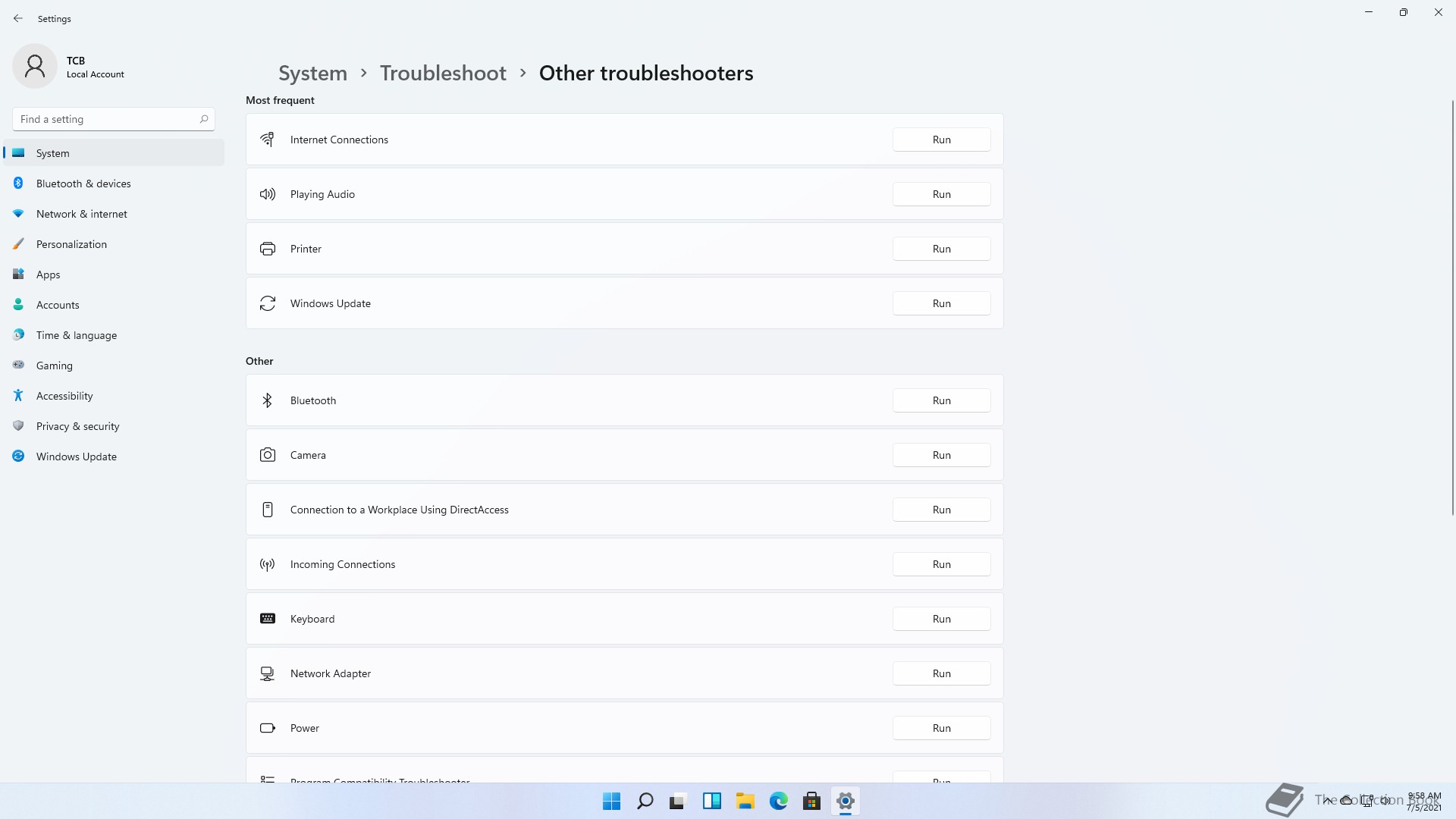Screen dimensions: 1456x819
Task: Click the vertical scrollbar of Settings page
Action: (x=1453, y=307)
